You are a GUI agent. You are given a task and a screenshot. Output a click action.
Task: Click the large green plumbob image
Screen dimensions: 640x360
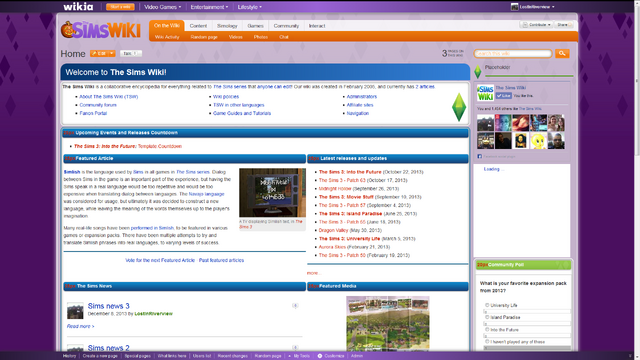pos(459,107)
